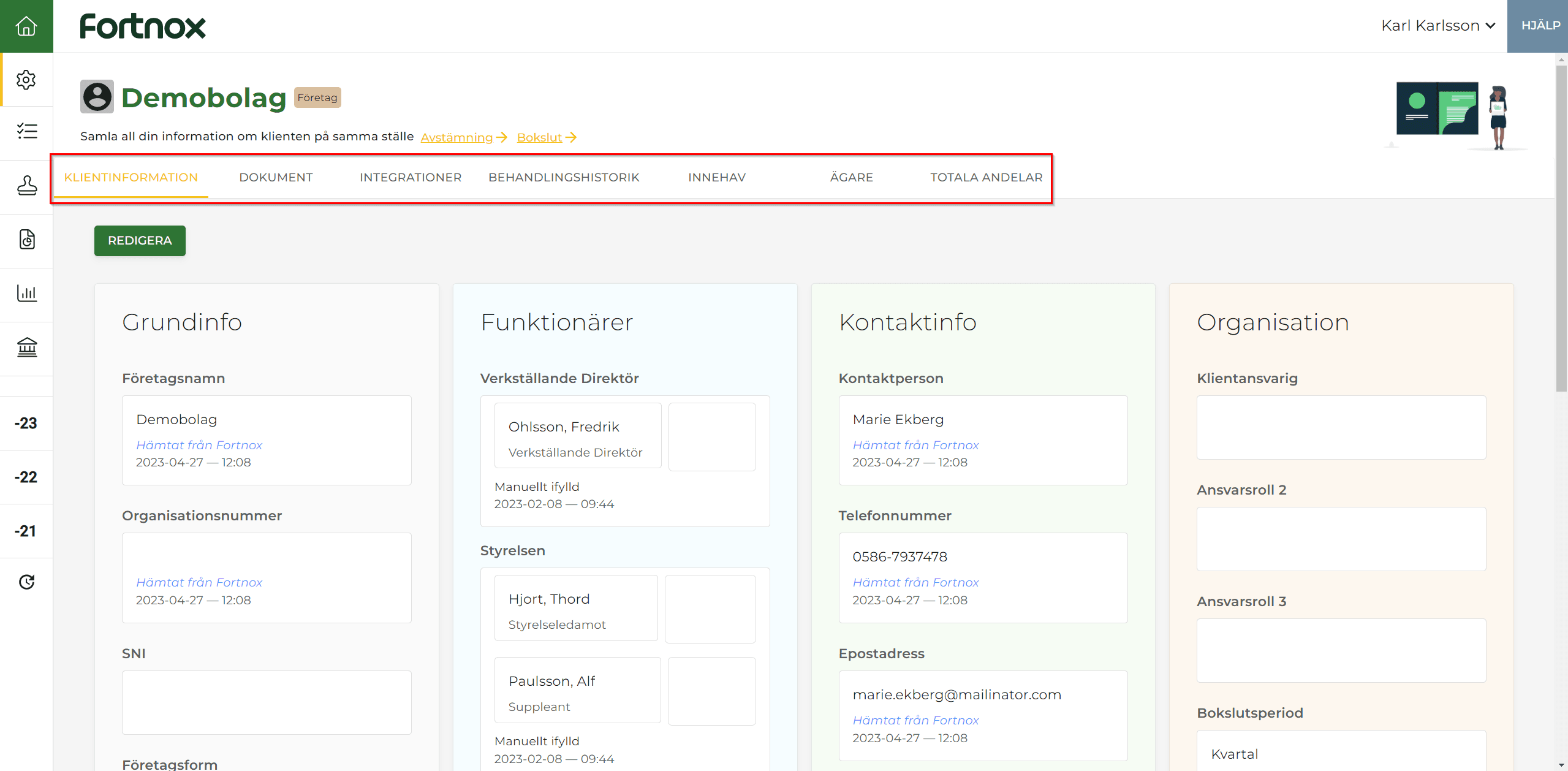Click the Kontaktinfo section heading
1568x771 pixels.
point(907,322)
